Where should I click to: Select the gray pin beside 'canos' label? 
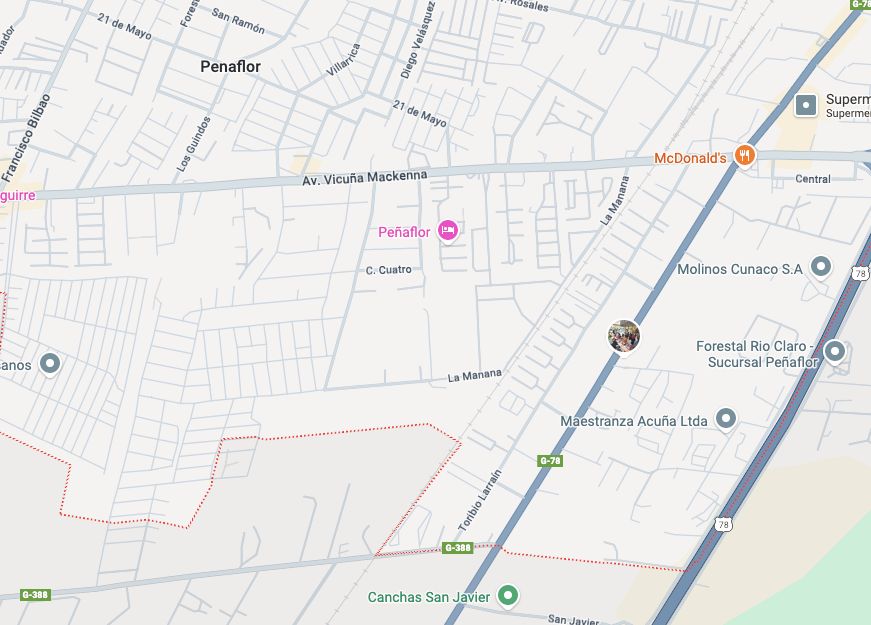click(50, 364)
